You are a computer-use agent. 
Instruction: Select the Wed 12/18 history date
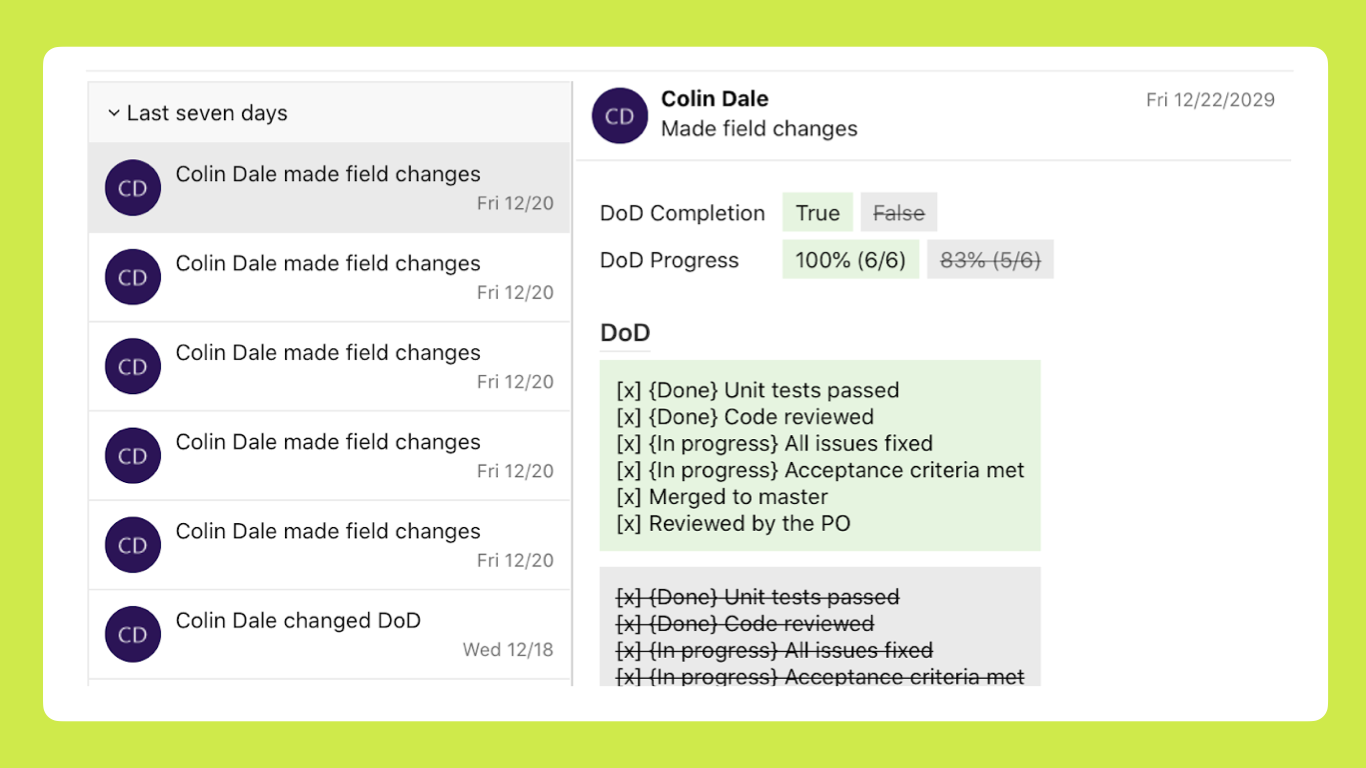[508, 650]
